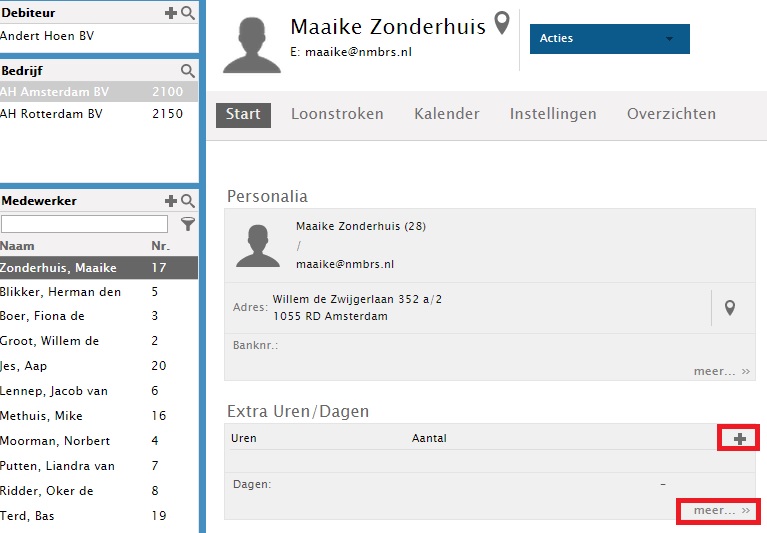Open the Kalender tab
Screen dimensions: 767x533
447,114
